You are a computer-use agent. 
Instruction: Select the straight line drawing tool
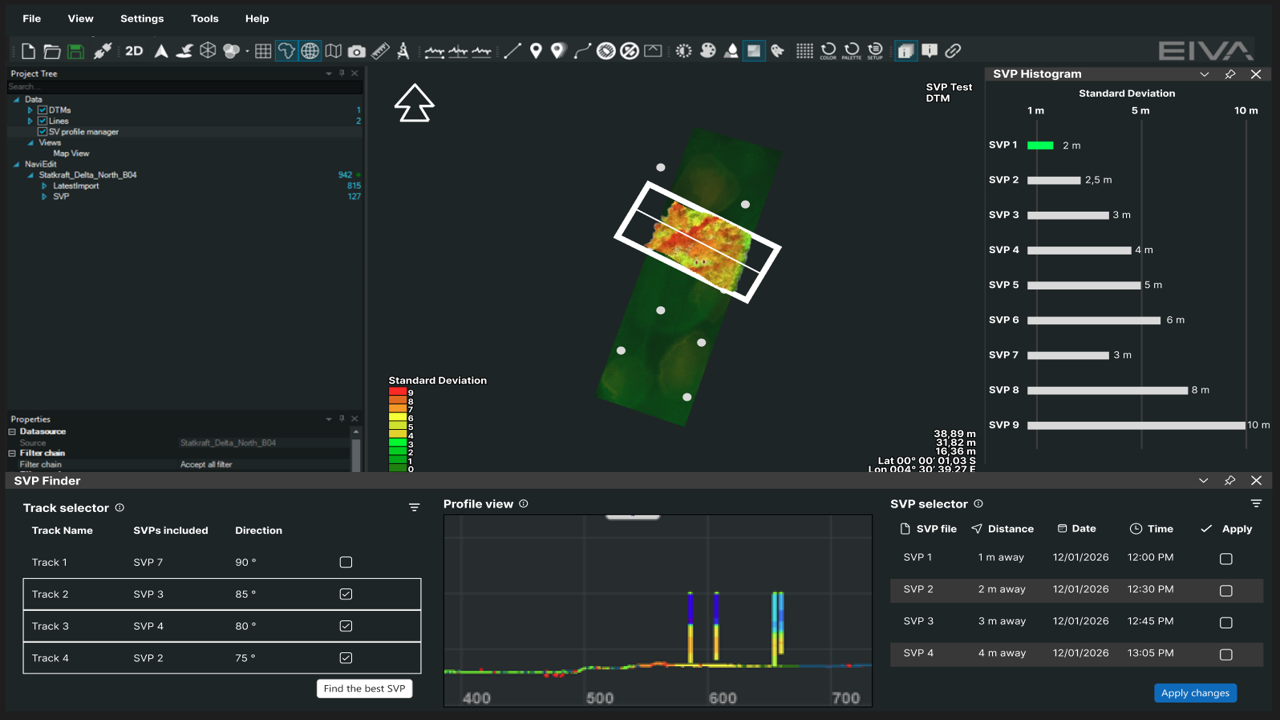point(512,51)
